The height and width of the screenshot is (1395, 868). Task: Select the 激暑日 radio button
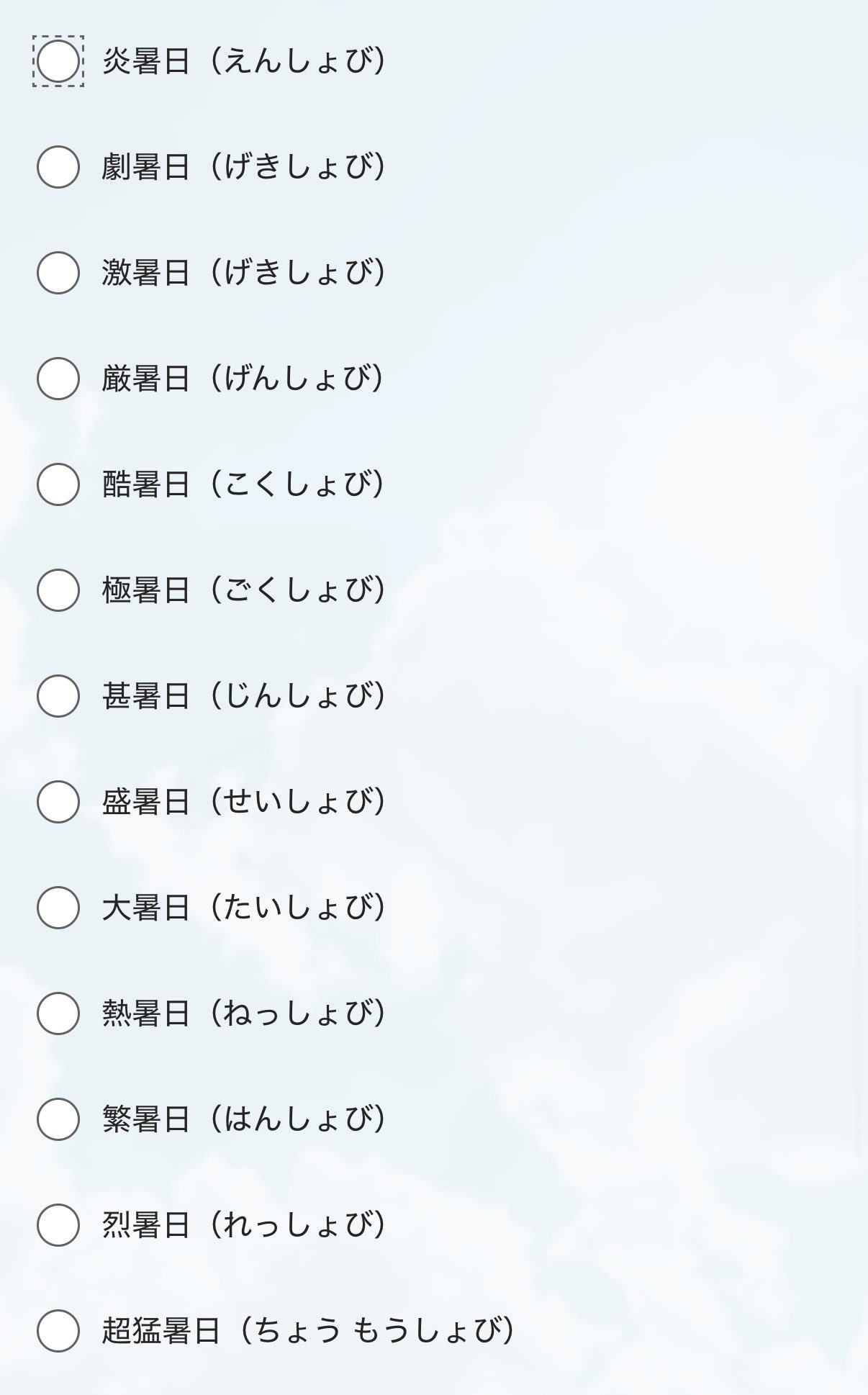click(x=58, y=273)
